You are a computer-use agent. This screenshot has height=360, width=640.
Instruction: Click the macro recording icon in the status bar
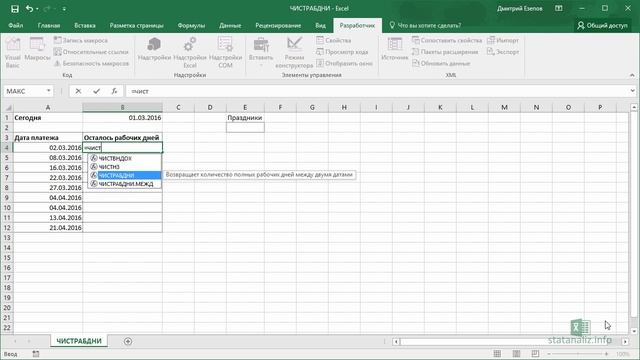(36, 354)
